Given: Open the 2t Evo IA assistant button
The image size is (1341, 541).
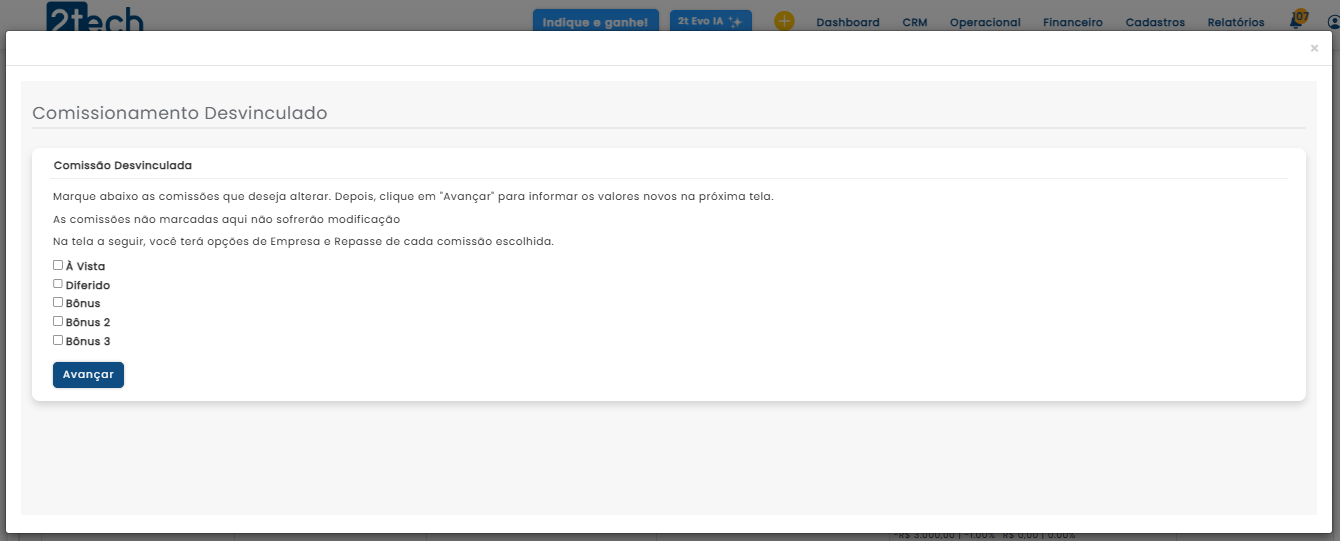Looking at the screenshot, I should 710,21.
